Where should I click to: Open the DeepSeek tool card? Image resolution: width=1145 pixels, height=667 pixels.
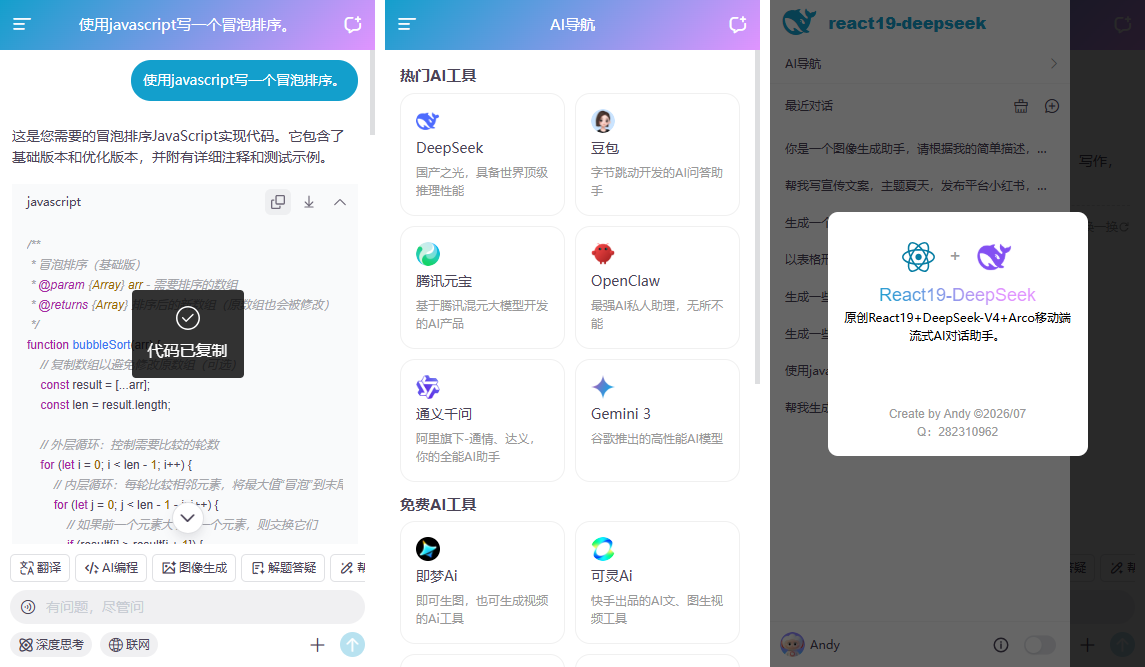(483, 154)
